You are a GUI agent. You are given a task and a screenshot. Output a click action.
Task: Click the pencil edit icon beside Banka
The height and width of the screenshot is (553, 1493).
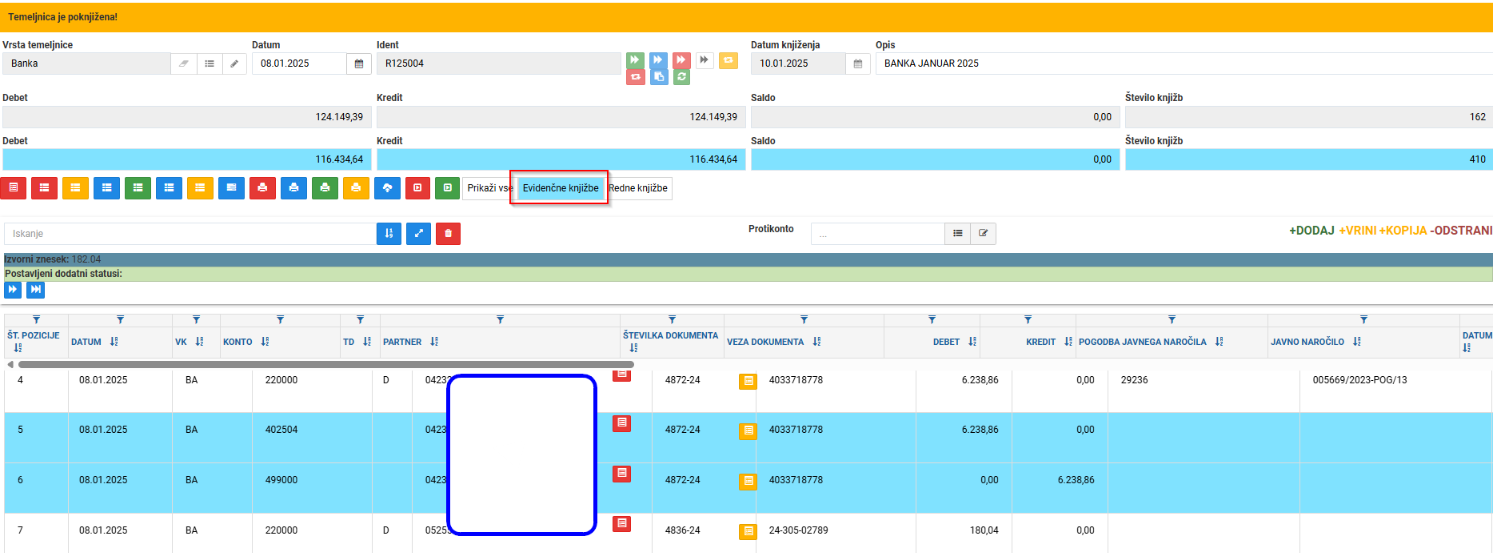point(235,63)
